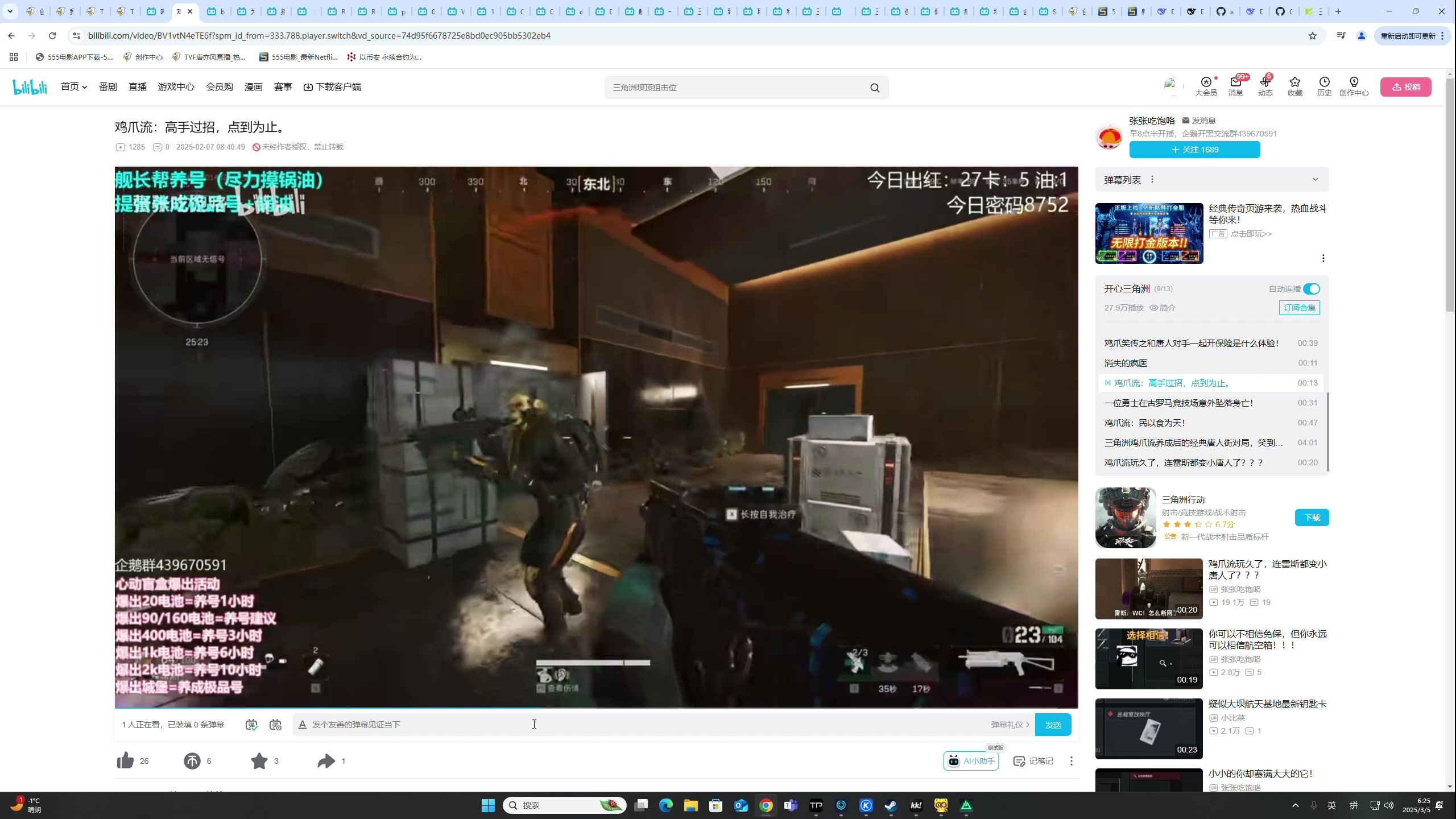
Task: Open 赛事 navigation item
Action: tap(283, 87)
